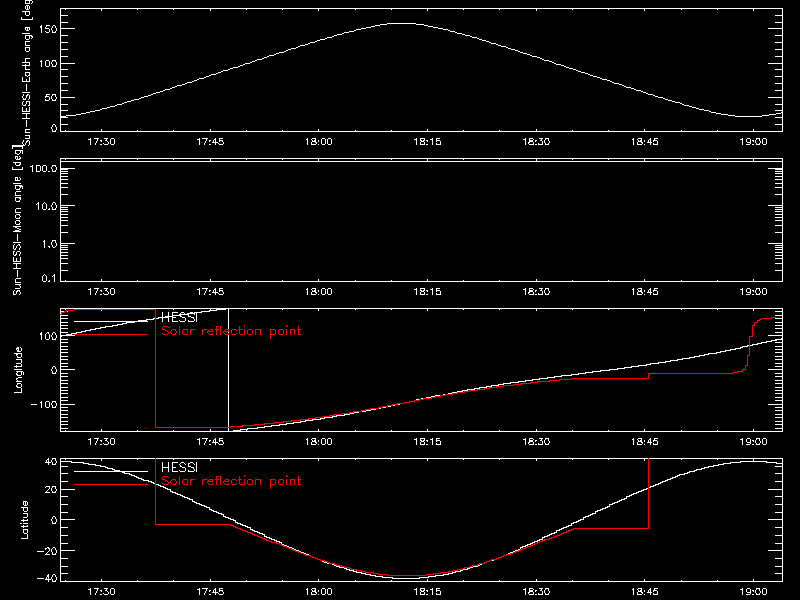Image resolution: width=800 pixels, height=600 pixels.
Task: Click the 100.0 tick in Moon angle plot
Action: pos(43,169)
